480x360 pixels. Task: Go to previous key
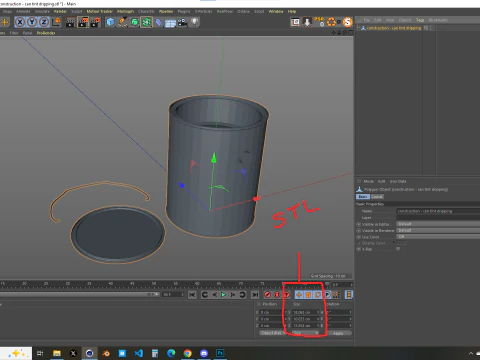tap(205, 295)
